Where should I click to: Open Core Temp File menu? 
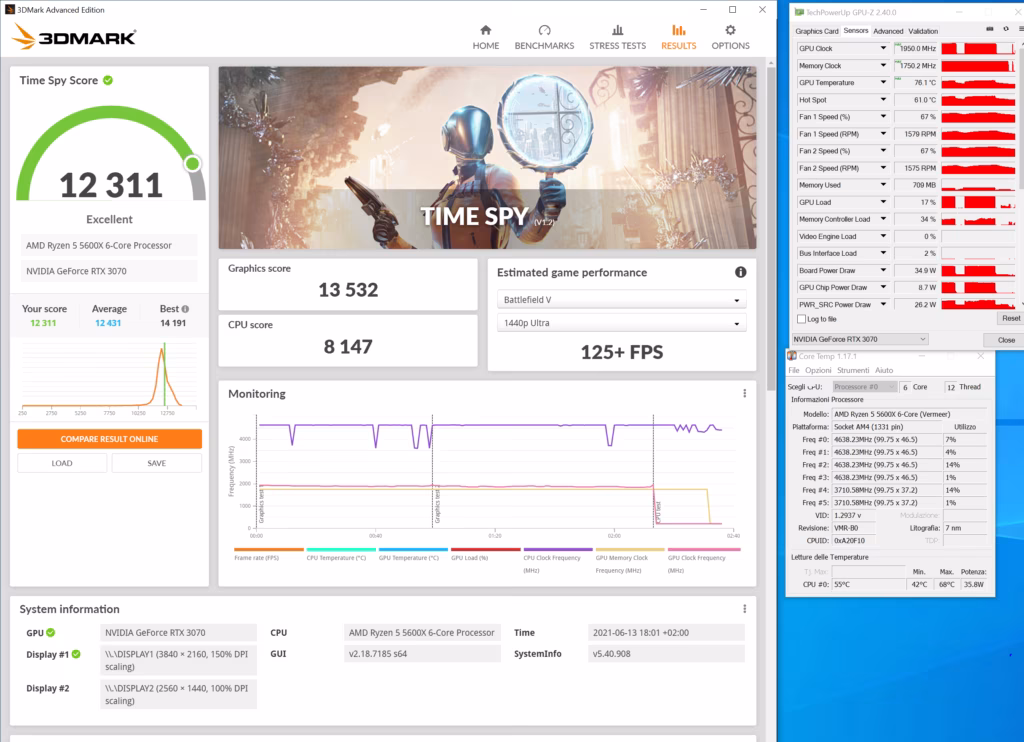(793, 370)
